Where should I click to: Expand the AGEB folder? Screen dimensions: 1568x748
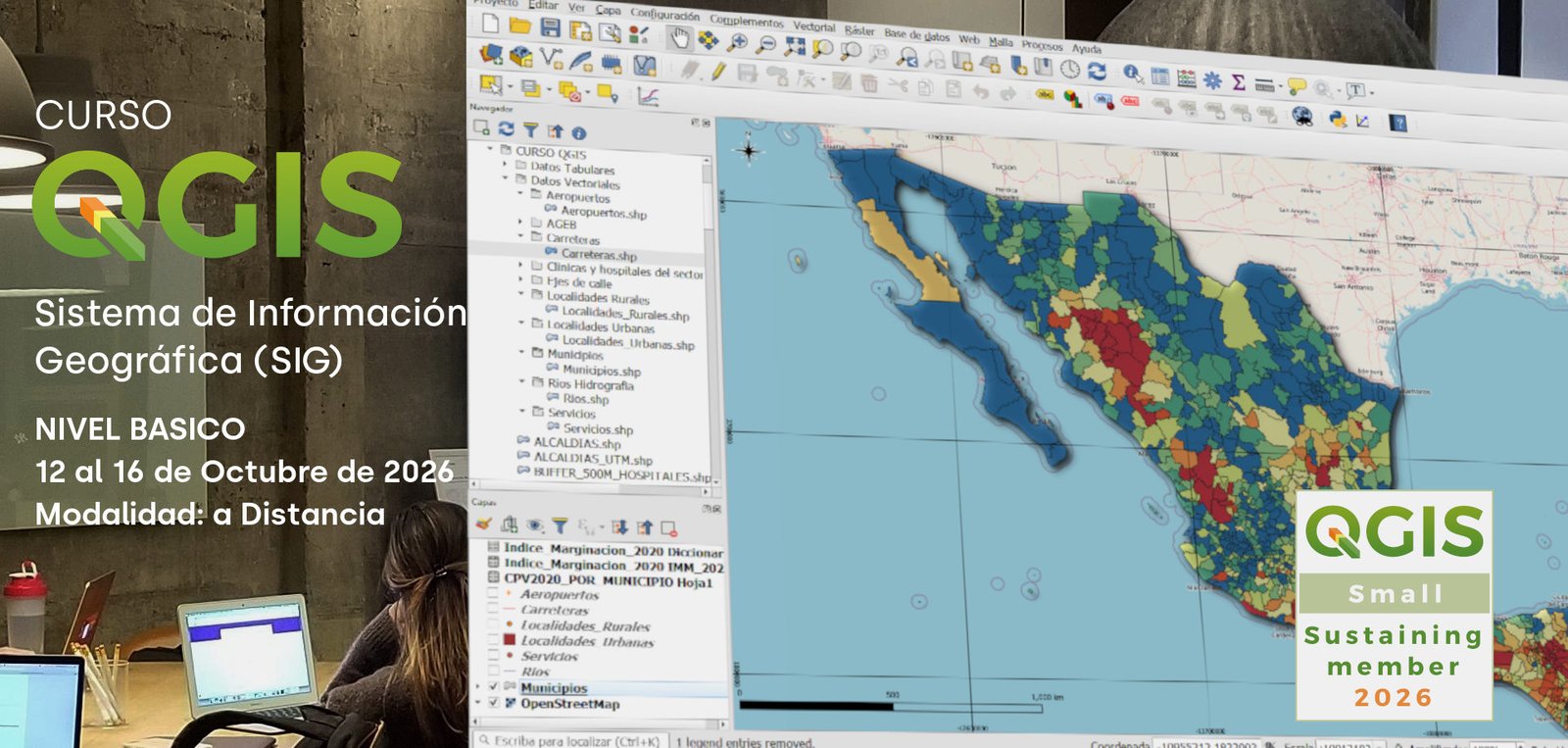(520, 222)
